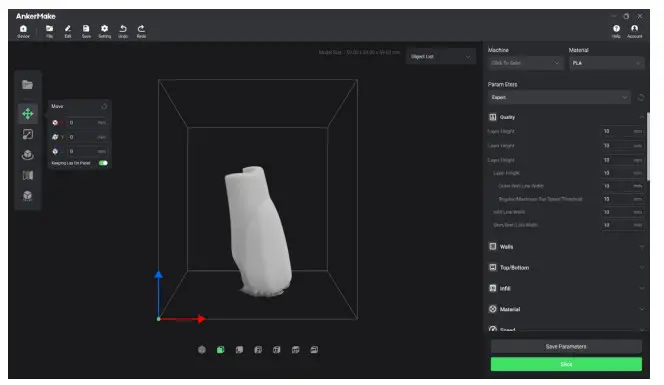This screenshot has width=664, height=385.
Task: Open the Device home icon
Action: 23,31
